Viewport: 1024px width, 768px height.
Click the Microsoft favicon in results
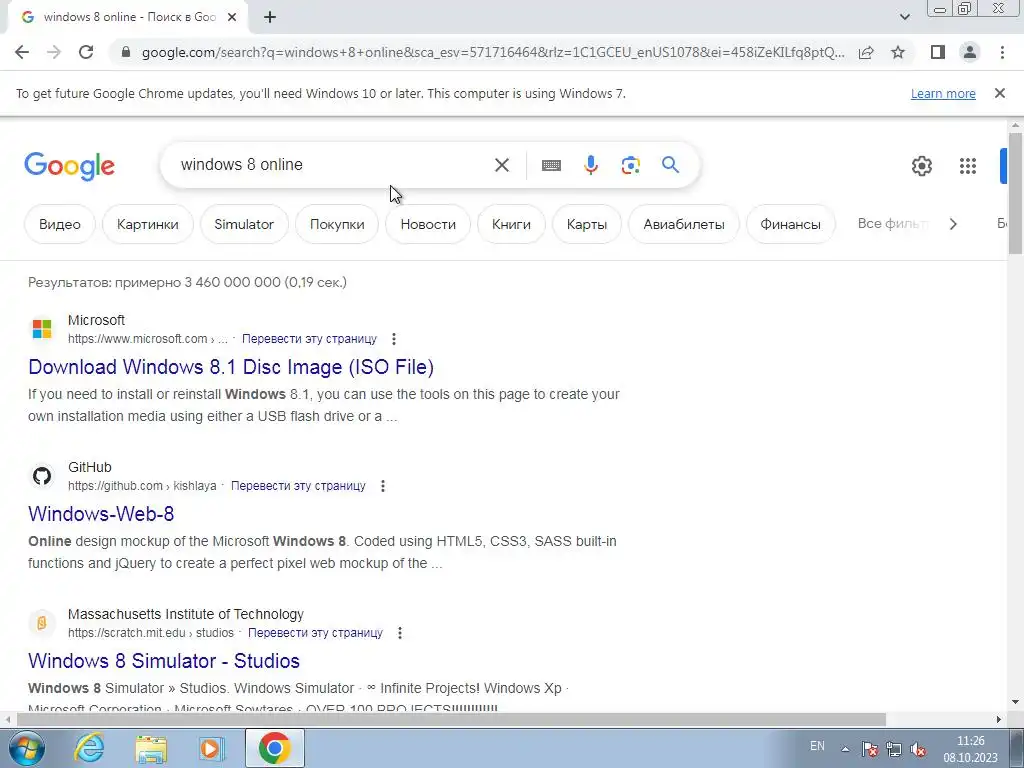pos(42,328)
